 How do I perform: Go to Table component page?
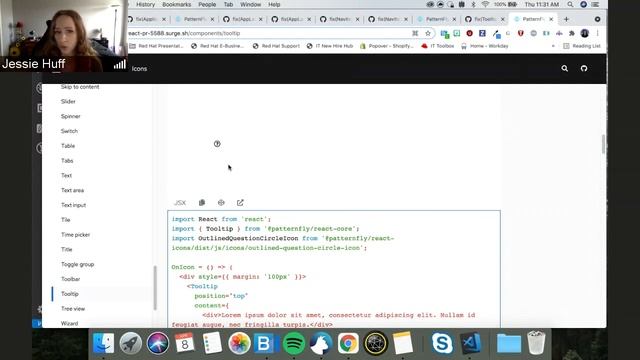tap(68, 146)
